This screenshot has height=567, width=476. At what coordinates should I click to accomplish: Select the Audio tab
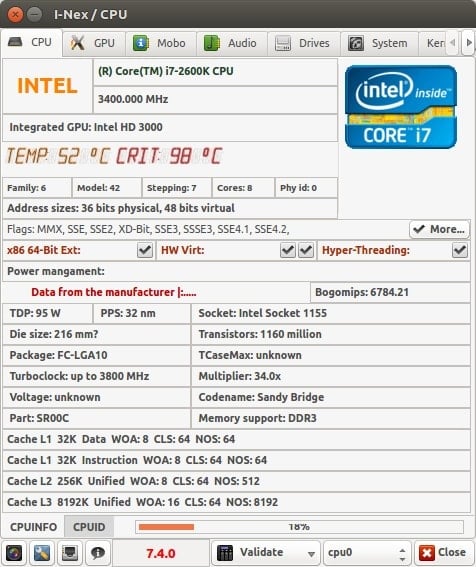[x=231, y=43]
